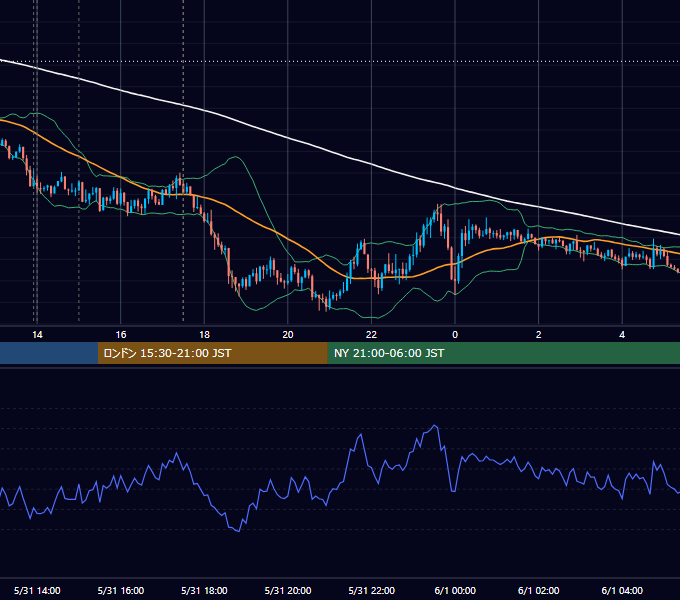This screenshot has height=600, width=680.
Task: Click the hour label 22 on the upper axis
Action: [372, 335]
